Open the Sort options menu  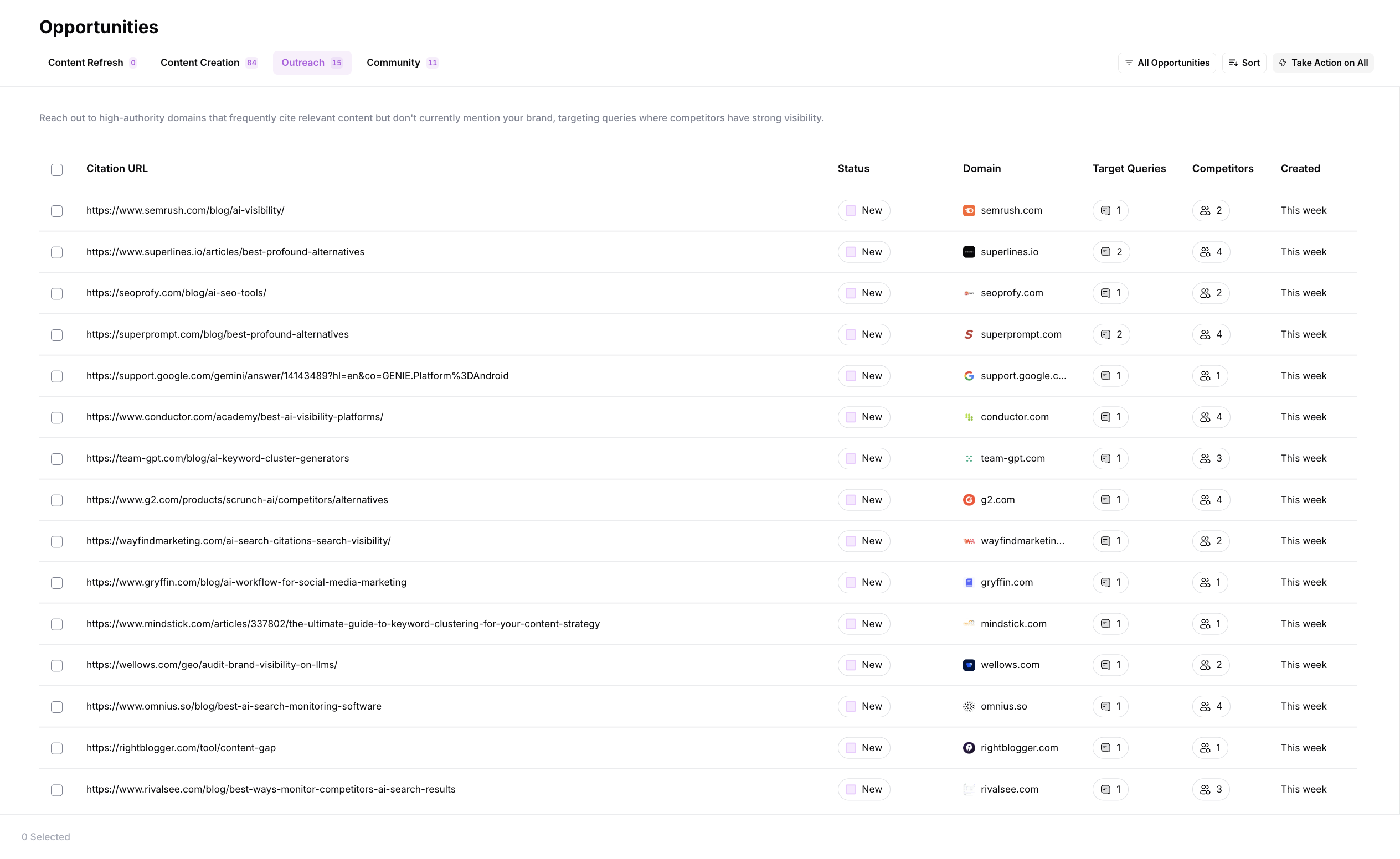(x=1244, y=63)
